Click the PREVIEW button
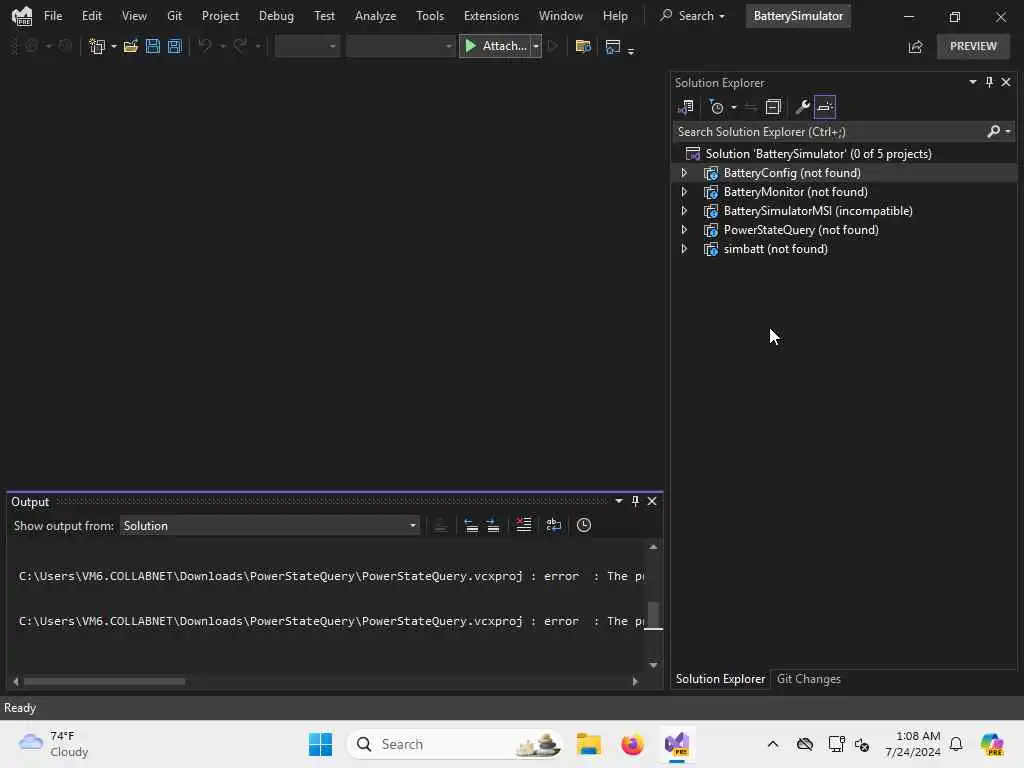The height and width of the screenshot is (768, 1024). 973,46
